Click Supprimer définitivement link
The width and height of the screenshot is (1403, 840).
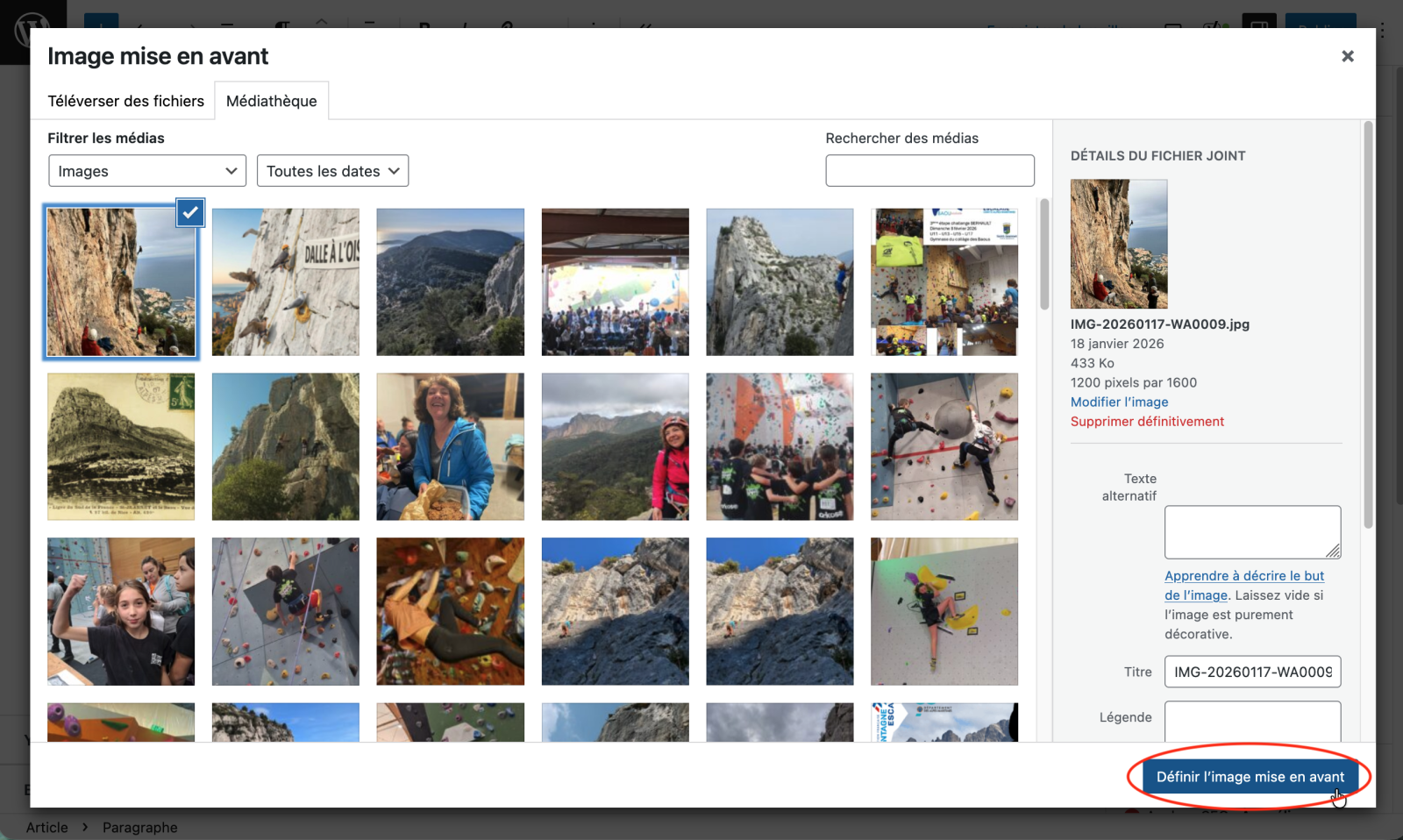1147,421
